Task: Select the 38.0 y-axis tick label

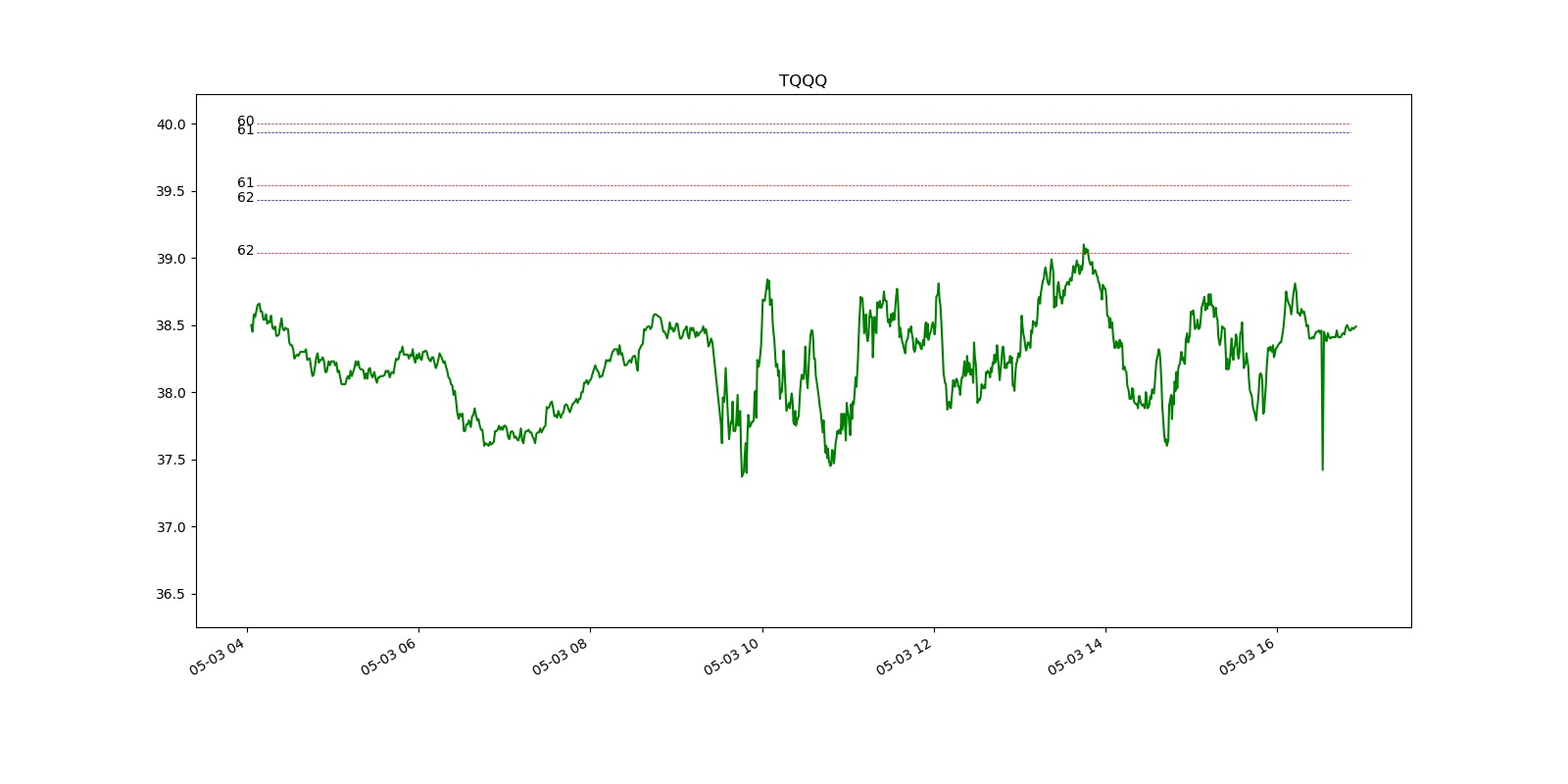Action: tap(171, 393)
